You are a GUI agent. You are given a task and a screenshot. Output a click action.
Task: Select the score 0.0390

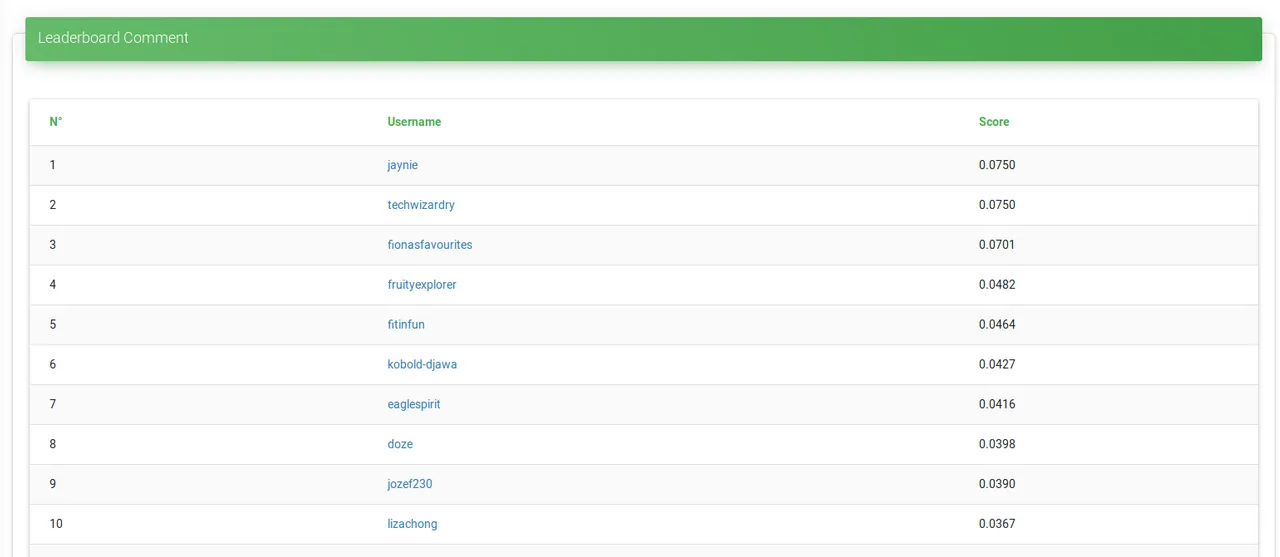click(997, 484)
